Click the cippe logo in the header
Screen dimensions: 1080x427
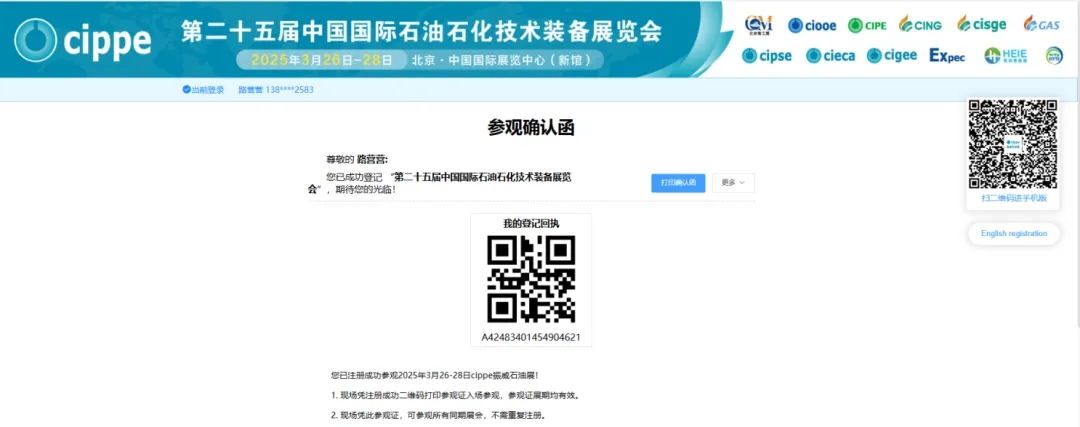[83, 39]
